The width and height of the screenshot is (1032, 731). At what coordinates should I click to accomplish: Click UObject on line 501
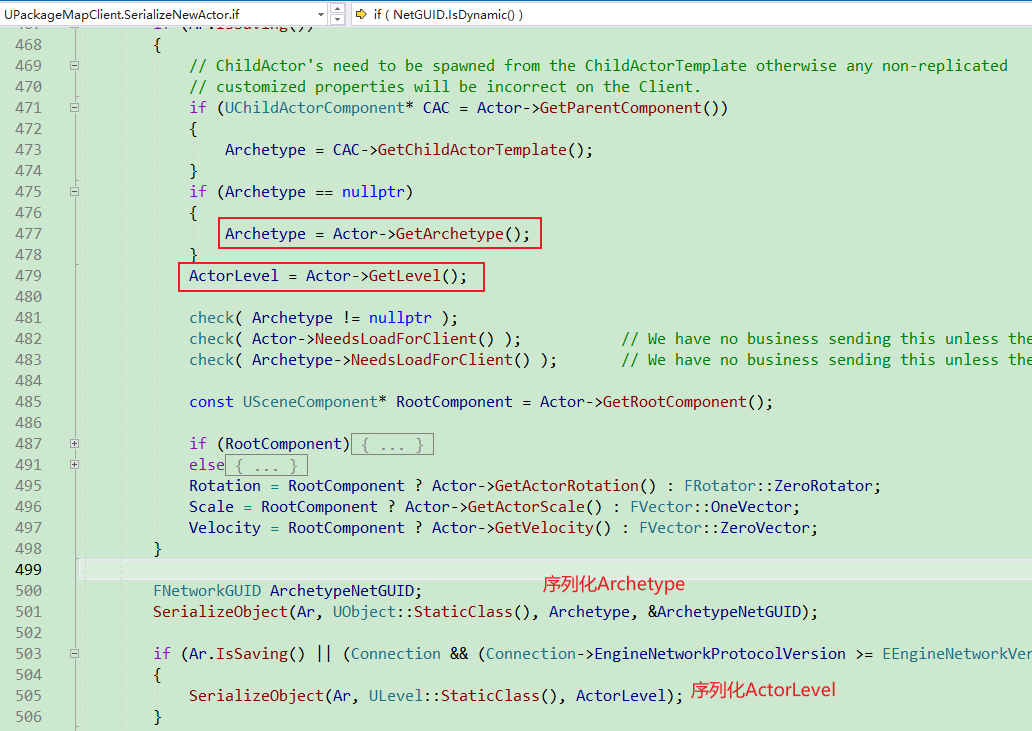[364, 612]
